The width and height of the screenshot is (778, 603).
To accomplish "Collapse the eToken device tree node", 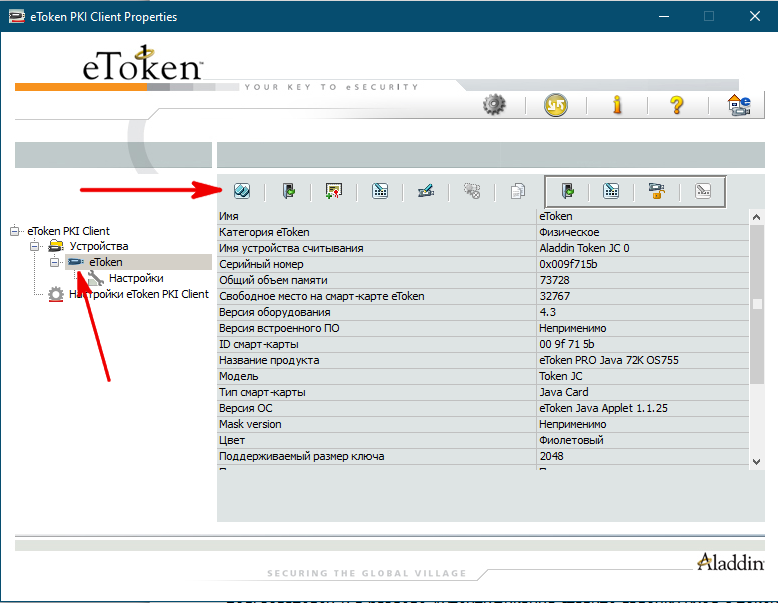I will 55,262.
